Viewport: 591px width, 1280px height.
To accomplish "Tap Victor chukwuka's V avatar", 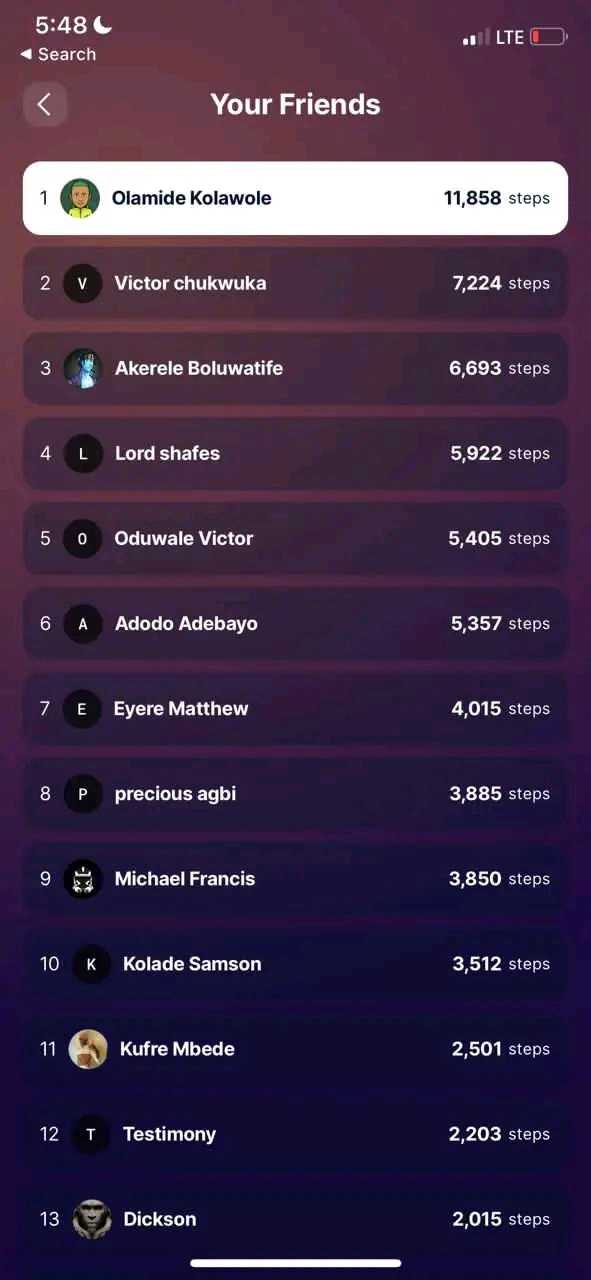I will [x=83, y=283].
